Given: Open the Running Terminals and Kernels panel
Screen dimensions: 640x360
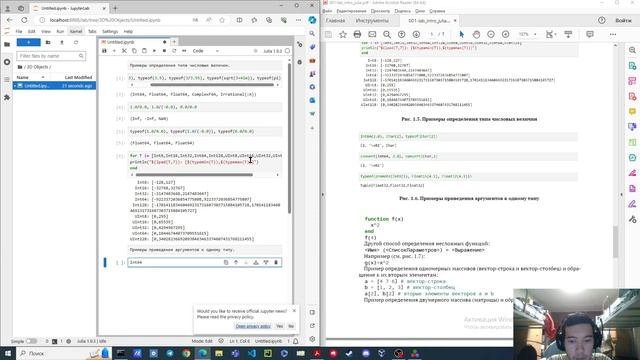Looking at the screenshot, I should point(7,62).
